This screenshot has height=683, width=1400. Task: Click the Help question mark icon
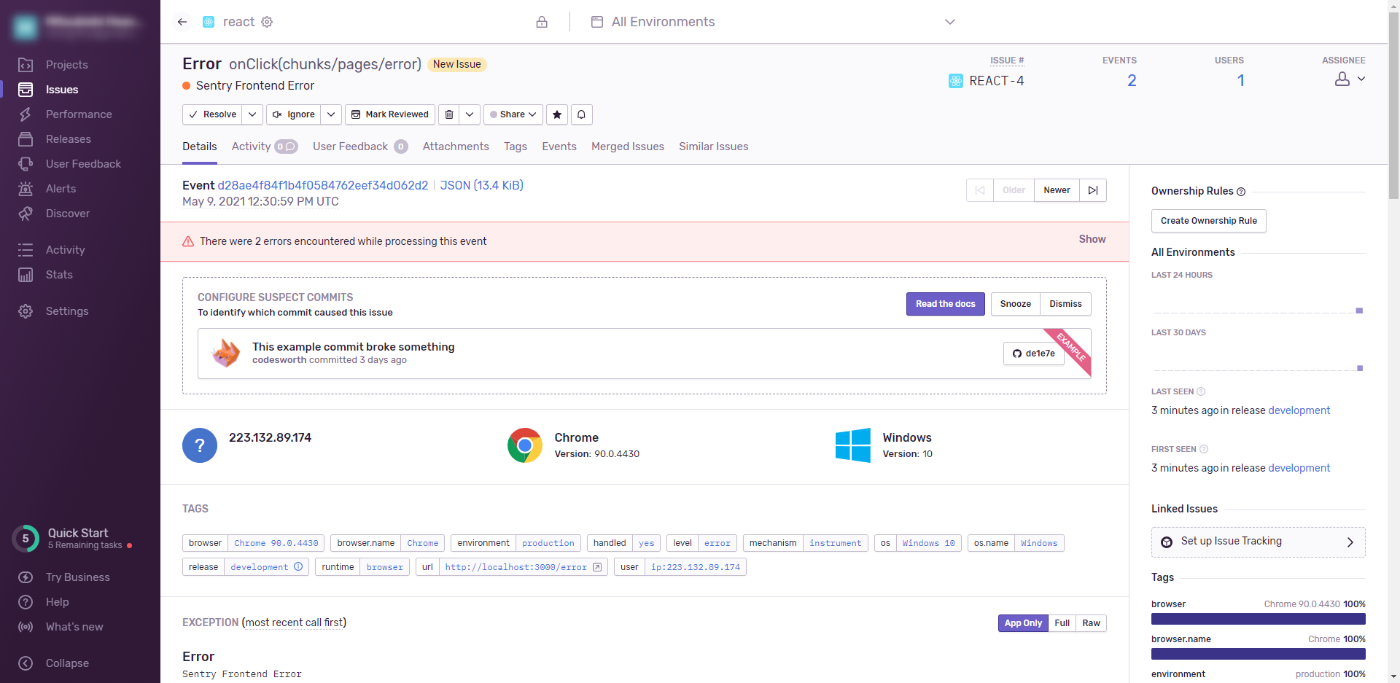click(26, 602)
